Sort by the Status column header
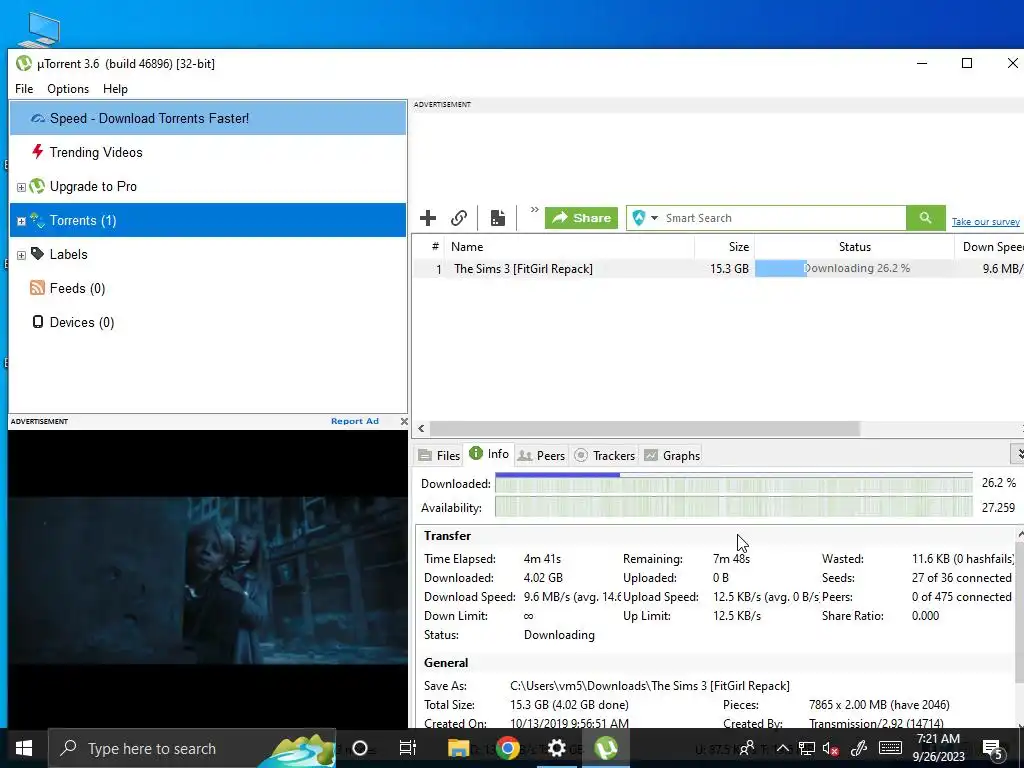 [x=854, y=247]
